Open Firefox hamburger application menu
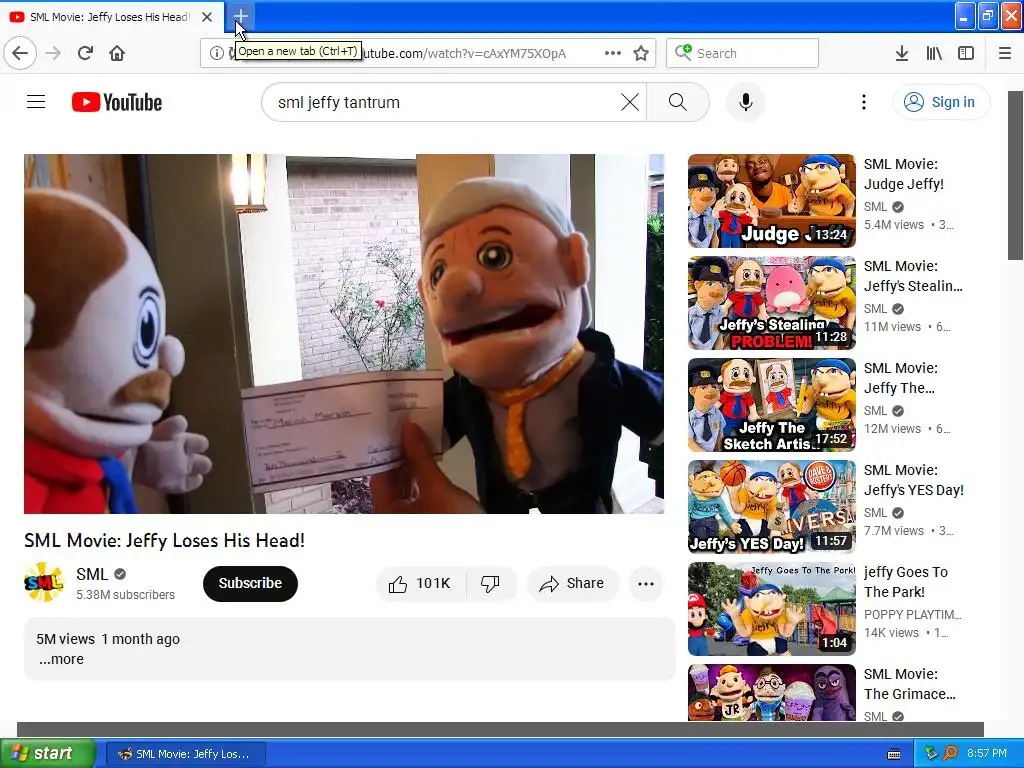1024x768 pixels. click(1004, 53)
